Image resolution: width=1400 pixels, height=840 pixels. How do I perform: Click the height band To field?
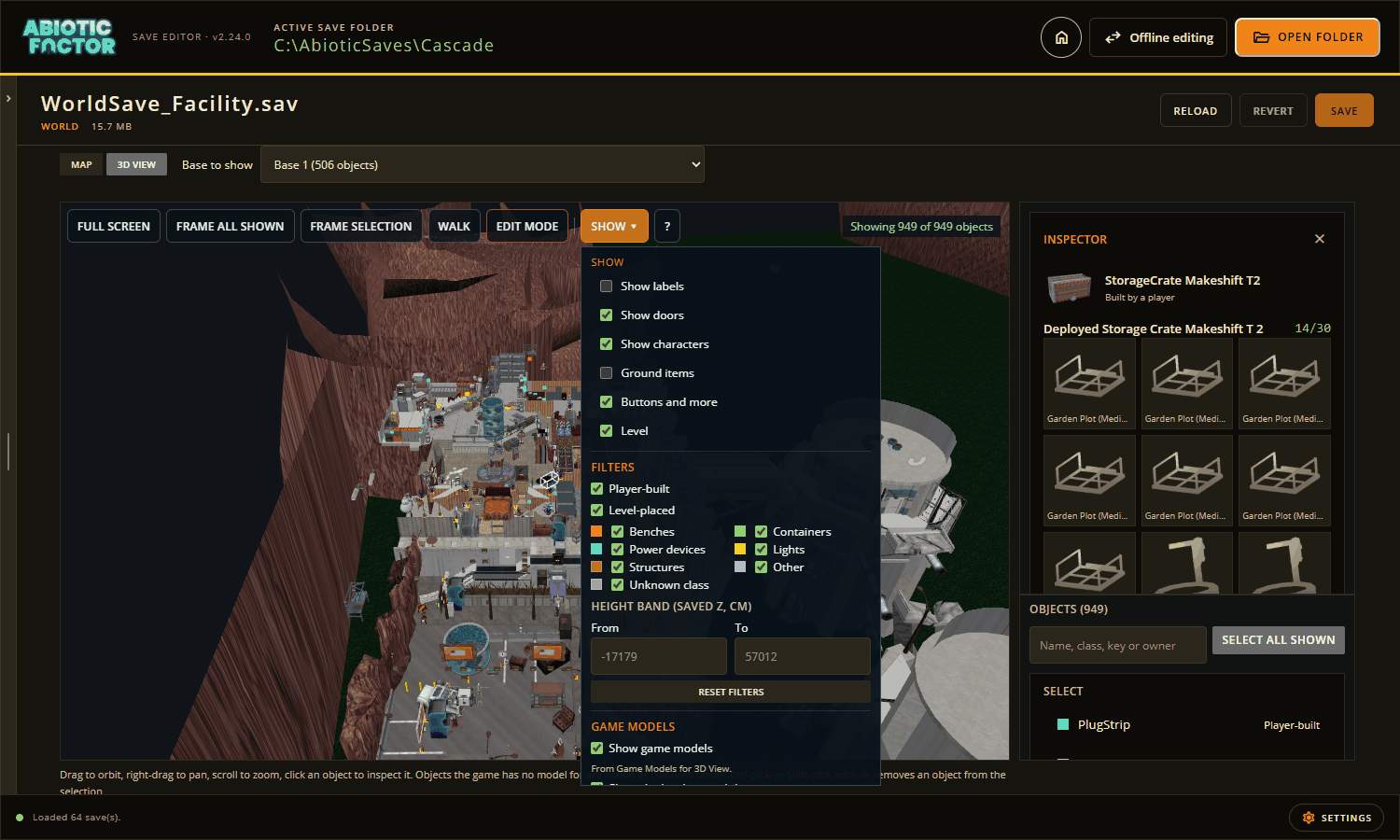(x=803, y=656)
